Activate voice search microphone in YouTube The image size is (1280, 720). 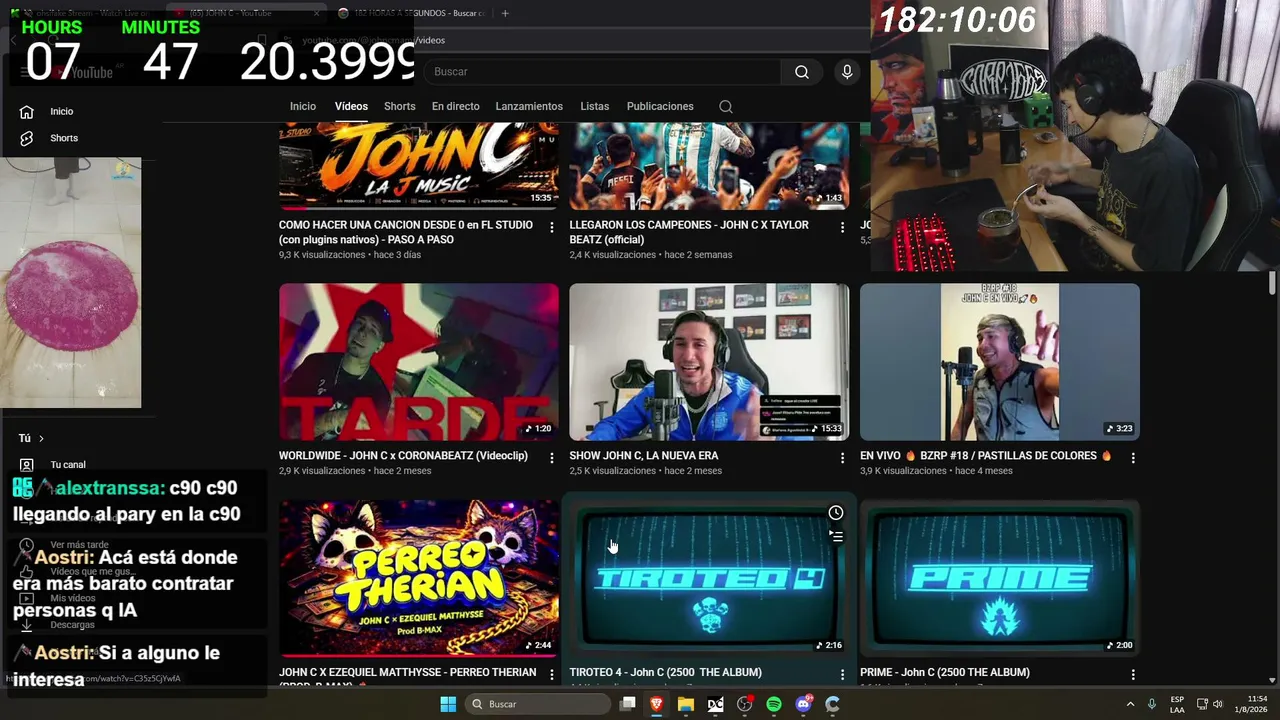click(847, 72)
